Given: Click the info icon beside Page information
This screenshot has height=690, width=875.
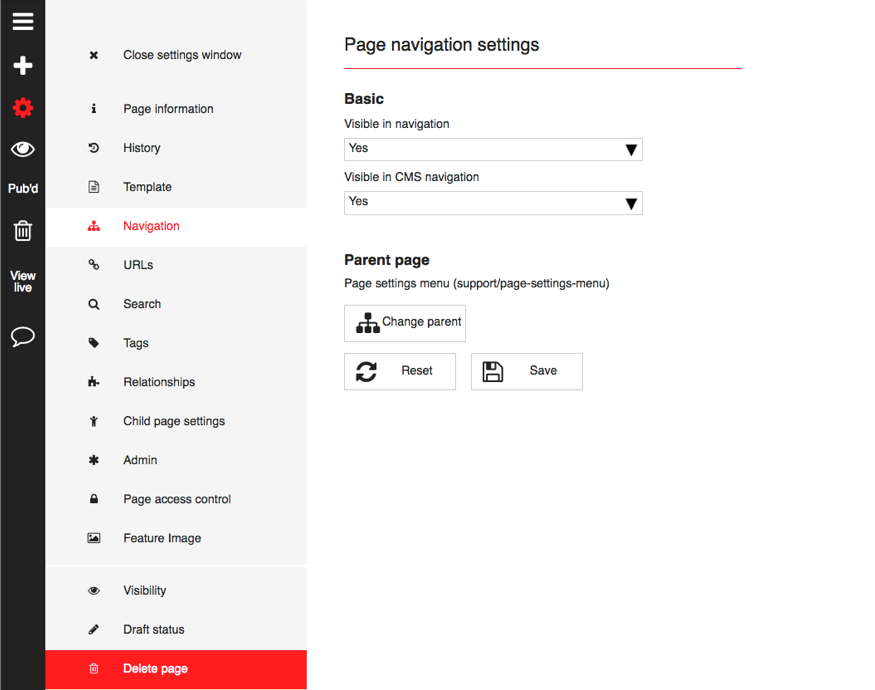Looking at the screenshot, I should (x=94, y=108).
